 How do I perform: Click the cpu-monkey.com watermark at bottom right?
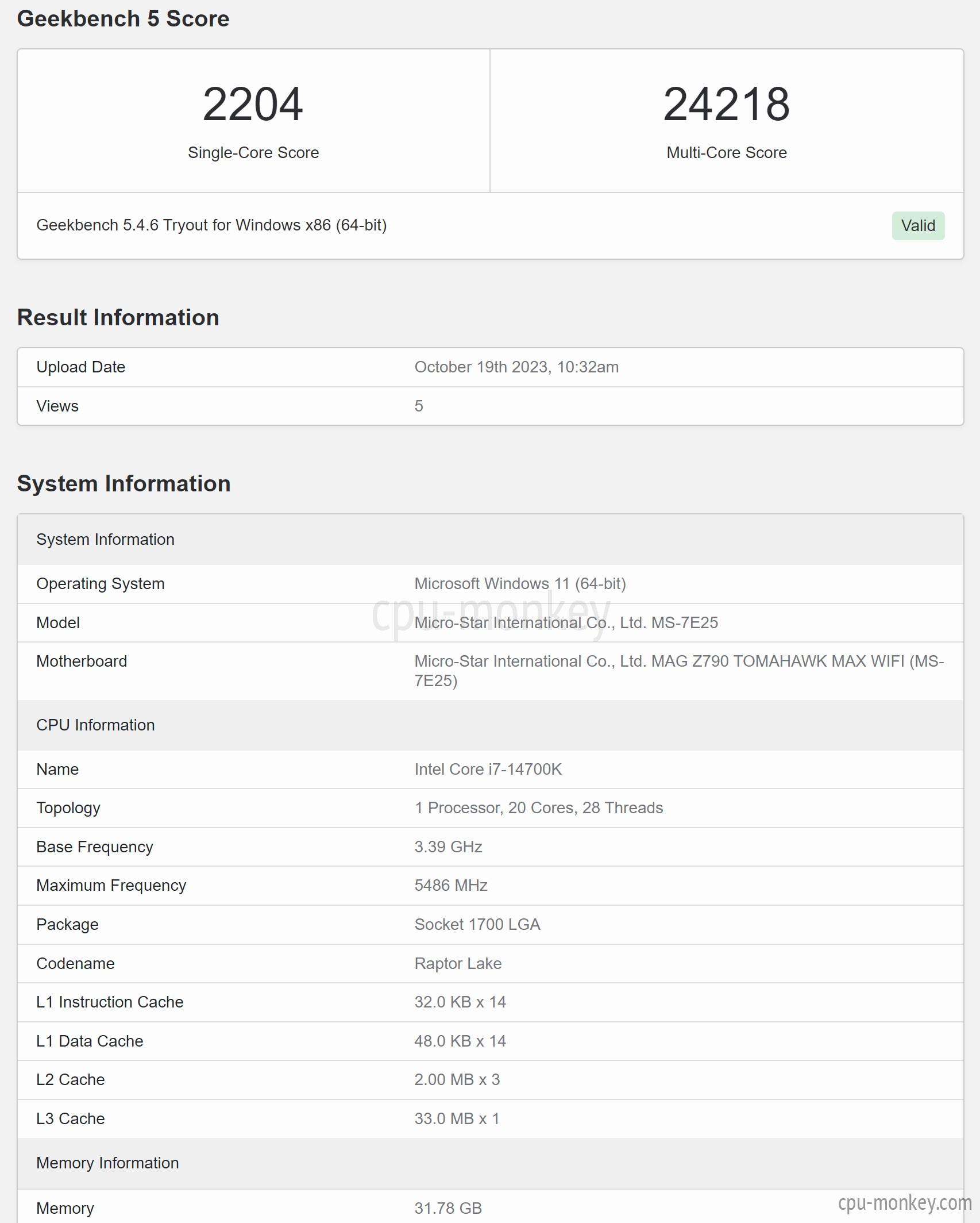(x=904, y=1202)
